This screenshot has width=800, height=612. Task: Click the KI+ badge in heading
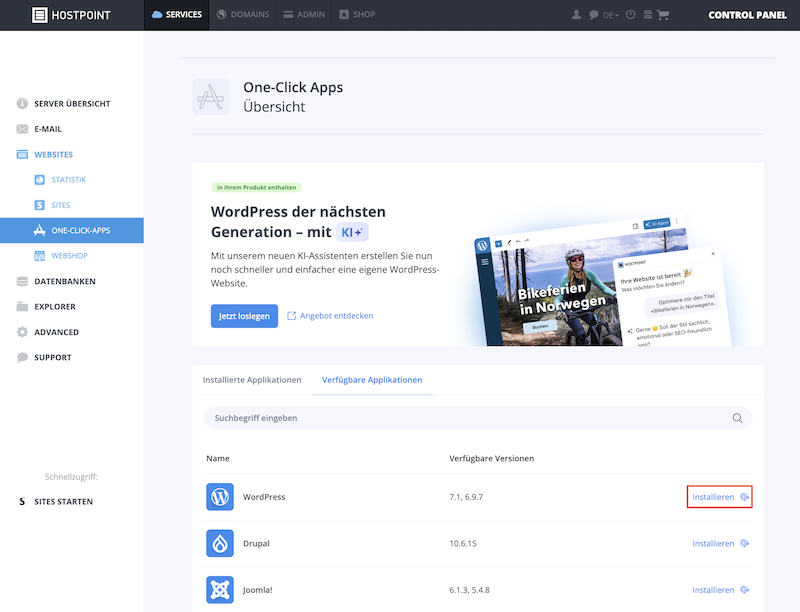click(x=352, y=232)
